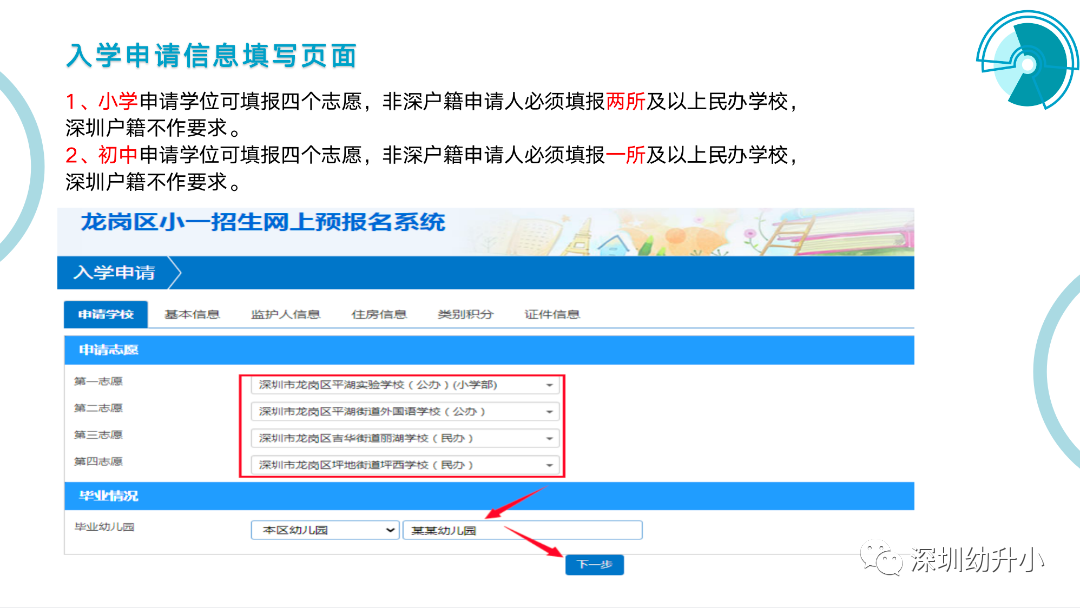Open the 本区幼儿园 dropdown
The height and width of the screenshot is (608, 1080).
pyautogui.click(x=325, y=530)
